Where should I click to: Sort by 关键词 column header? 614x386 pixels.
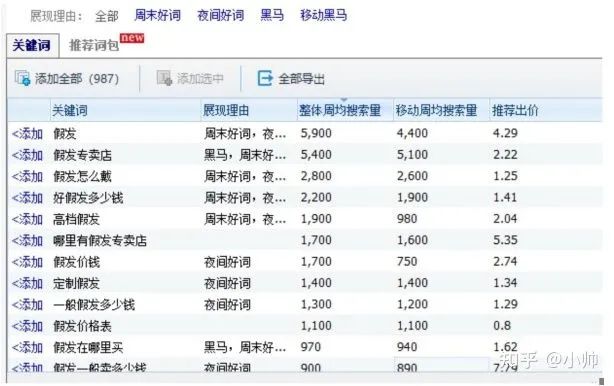pos(70,110)
